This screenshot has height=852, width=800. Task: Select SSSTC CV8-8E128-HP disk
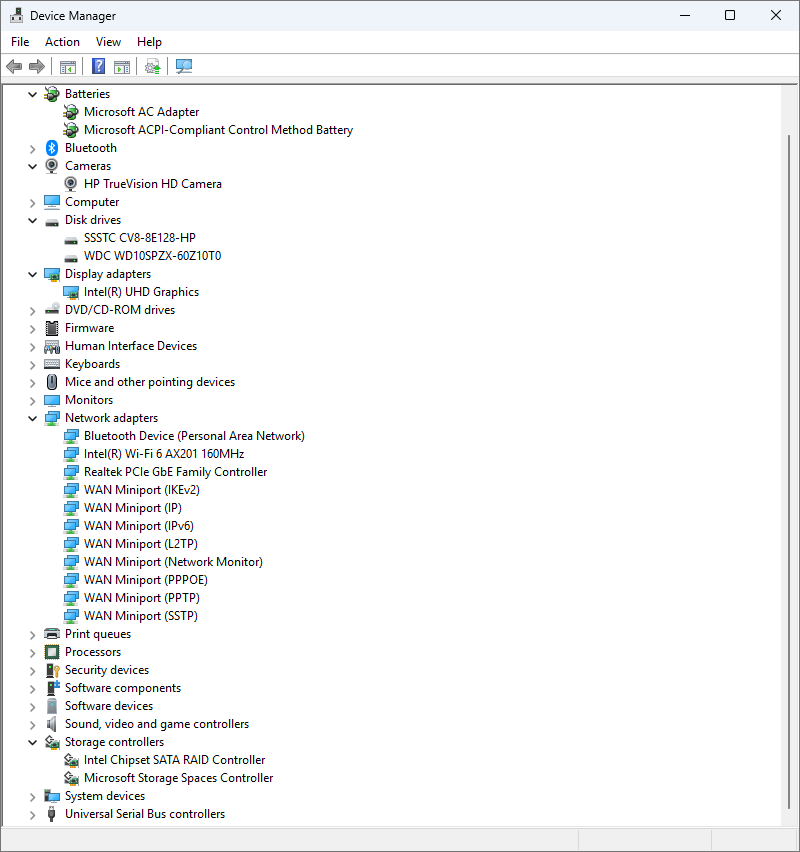coord(140,238)
